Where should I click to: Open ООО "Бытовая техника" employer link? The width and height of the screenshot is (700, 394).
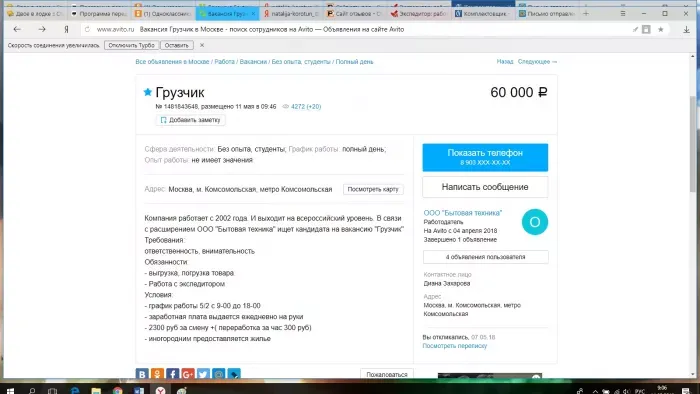coord(462,213)
